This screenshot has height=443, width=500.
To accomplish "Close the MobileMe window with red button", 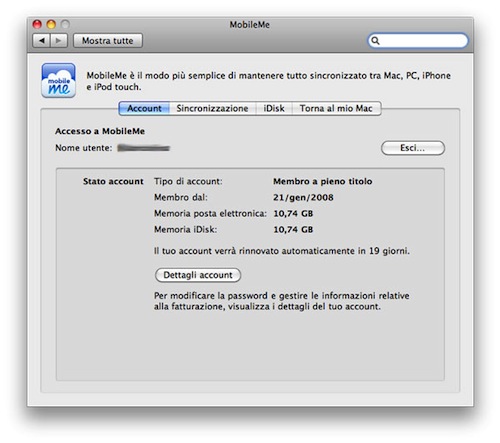I will 37,24.
